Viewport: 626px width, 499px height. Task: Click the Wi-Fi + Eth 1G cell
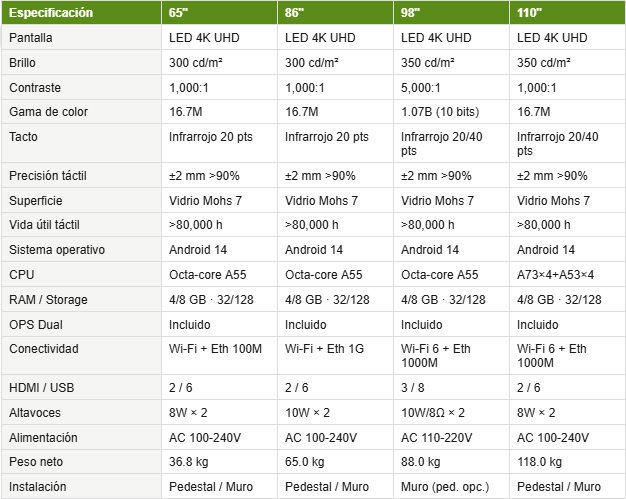click(335, 356)
